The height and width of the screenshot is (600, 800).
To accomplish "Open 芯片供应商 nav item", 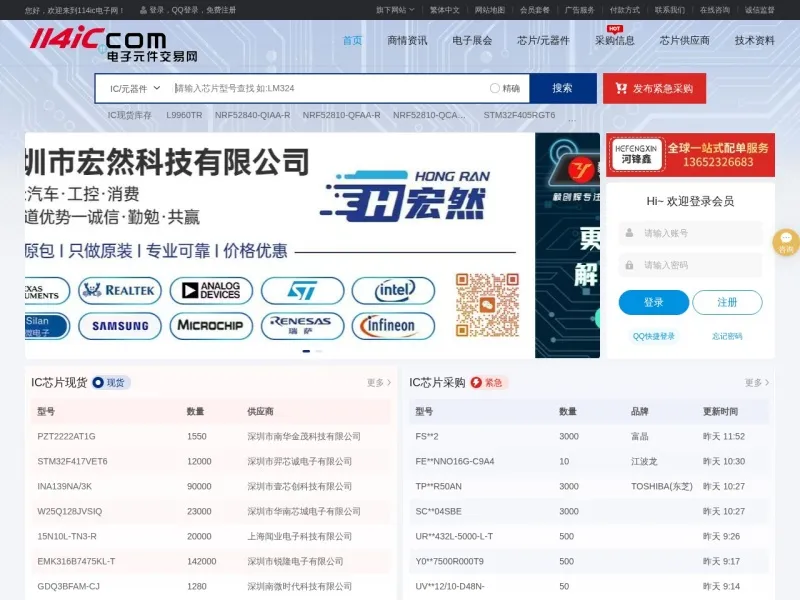I will point(684,40).
